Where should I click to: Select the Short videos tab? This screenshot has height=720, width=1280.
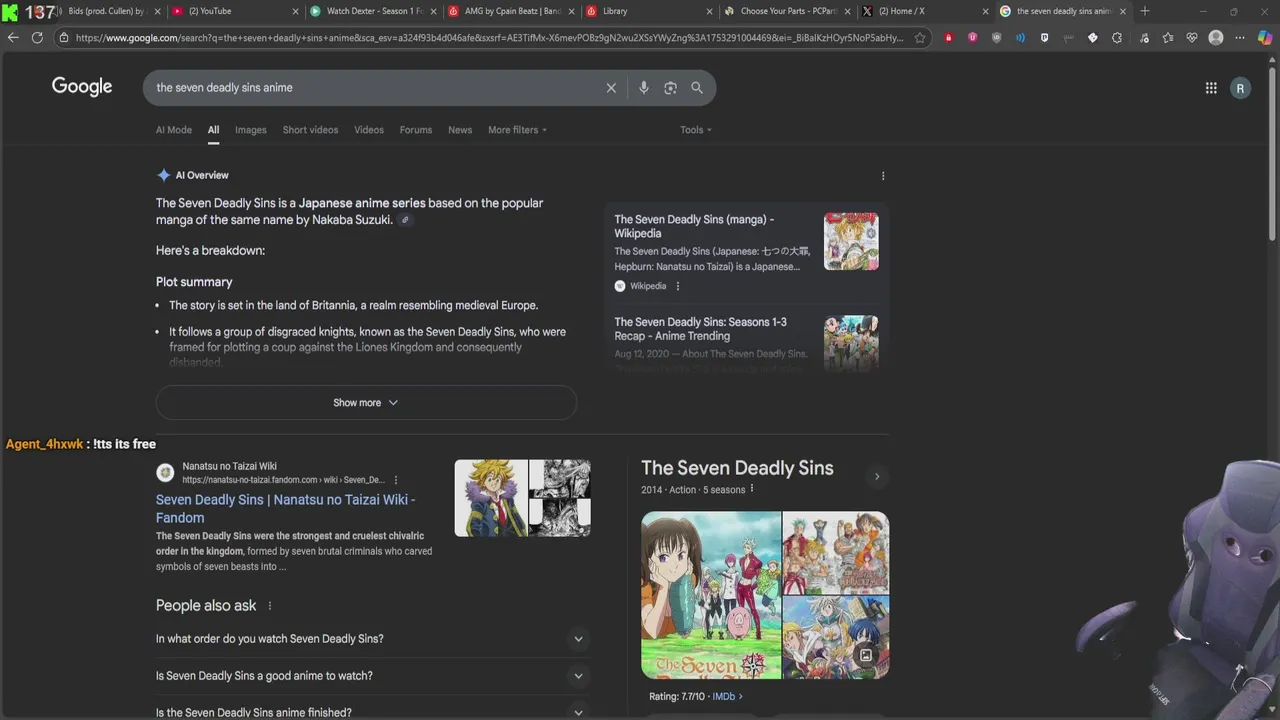pos(310,130)
